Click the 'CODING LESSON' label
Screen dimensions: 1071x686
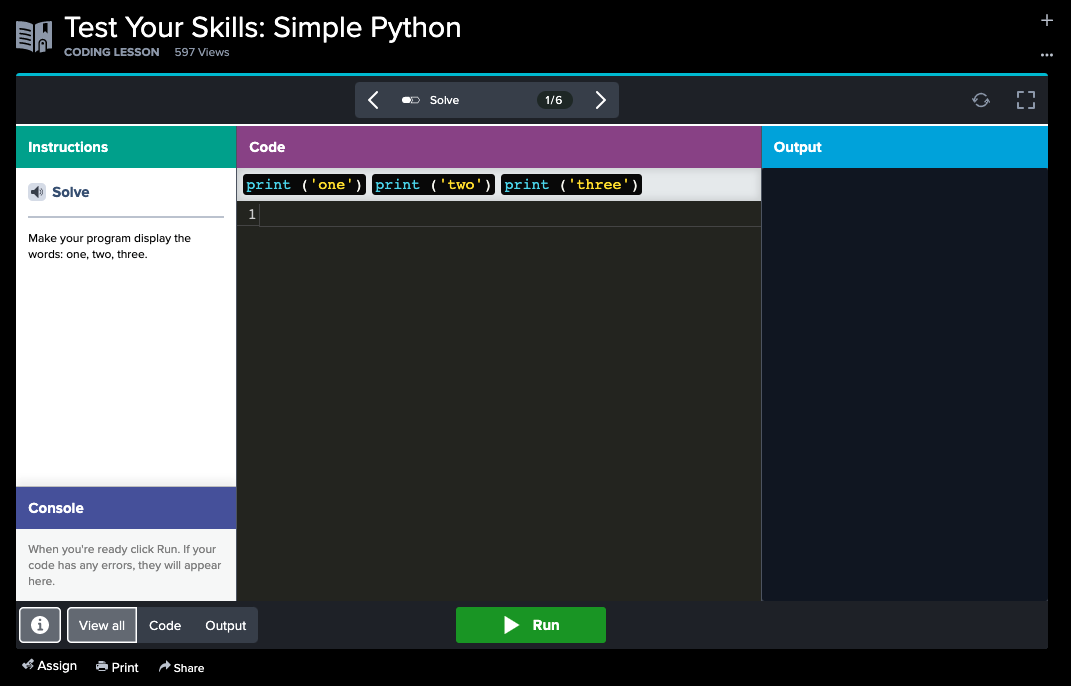111,52
